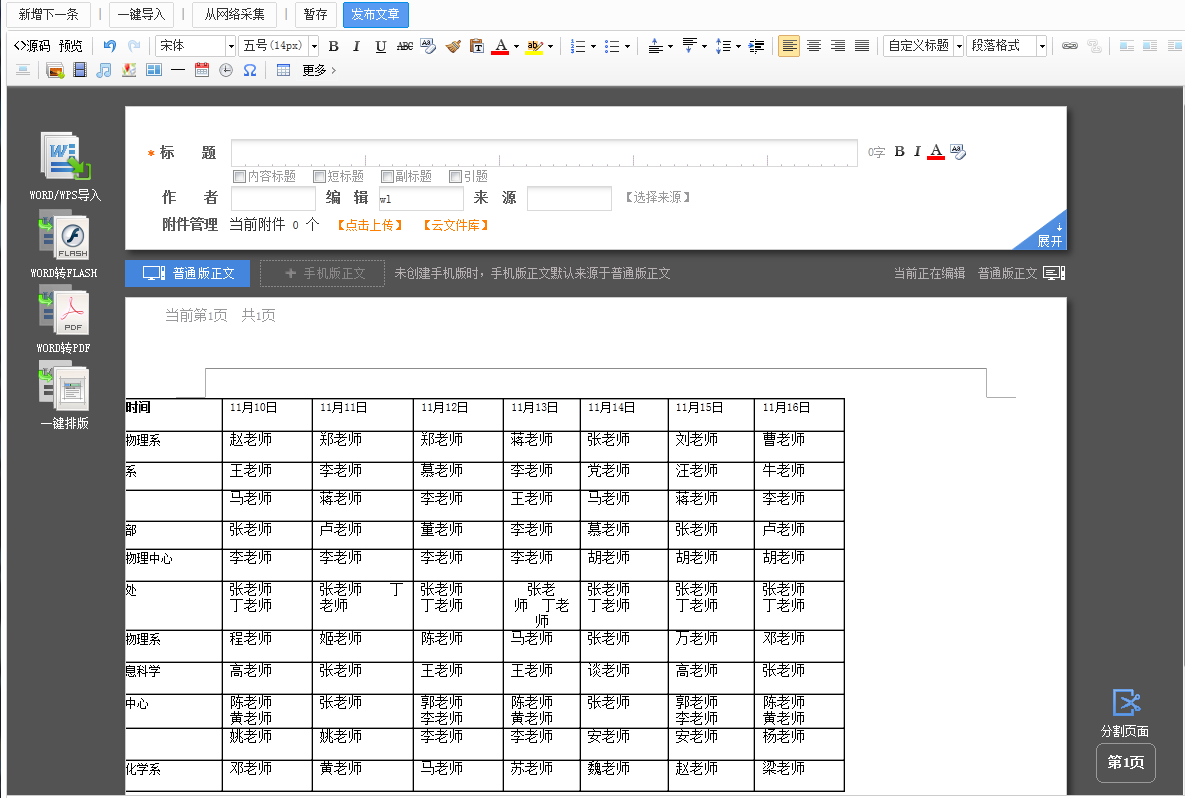
Task: Click the format painter brush icon
Action: [x=453, y=46]
